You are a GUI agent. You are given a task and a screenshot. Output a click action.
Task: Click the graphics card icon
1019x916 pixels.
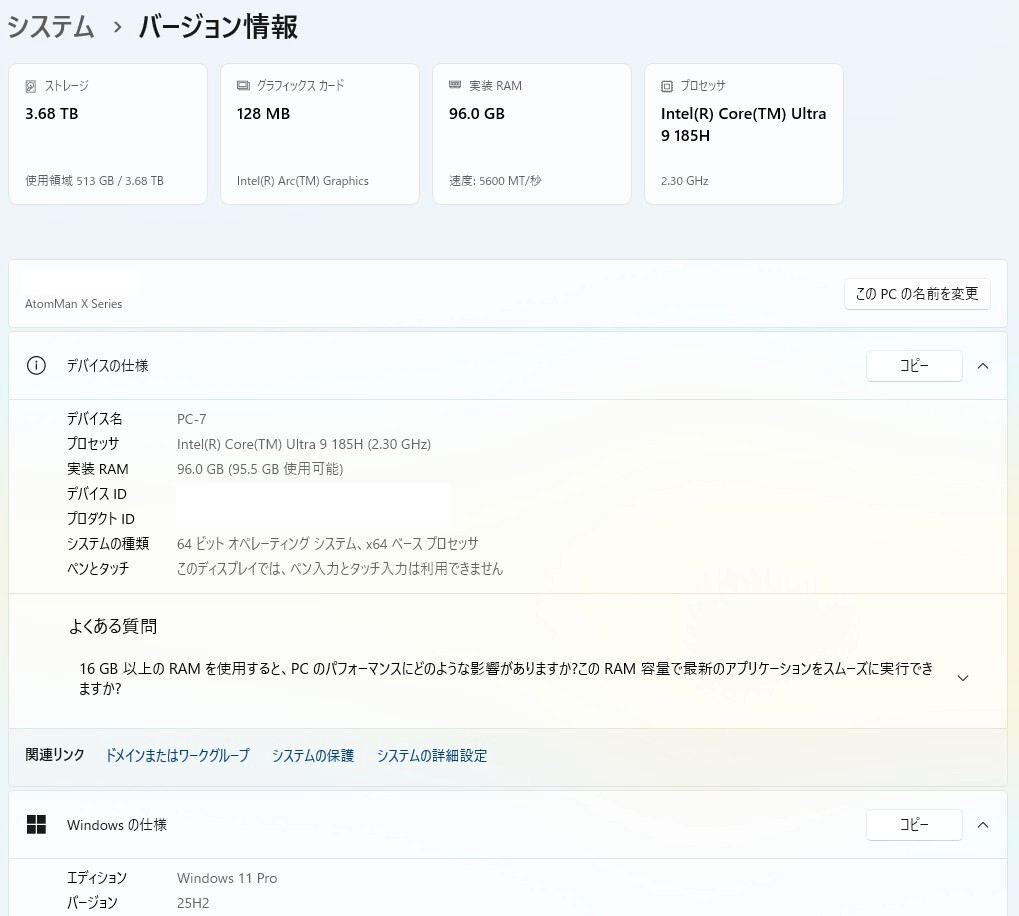[x=243, y=86]
